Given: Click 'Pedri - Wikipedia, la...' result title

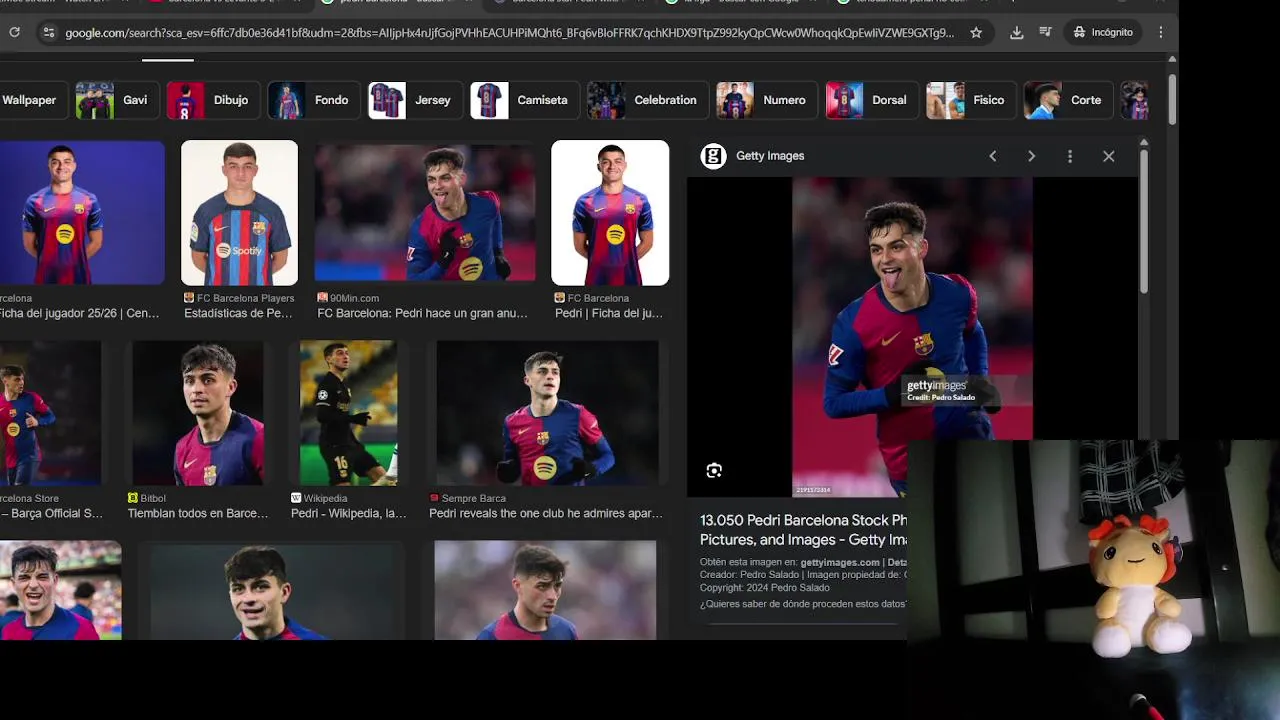Looking at the screenshot, I should point(348,513).
